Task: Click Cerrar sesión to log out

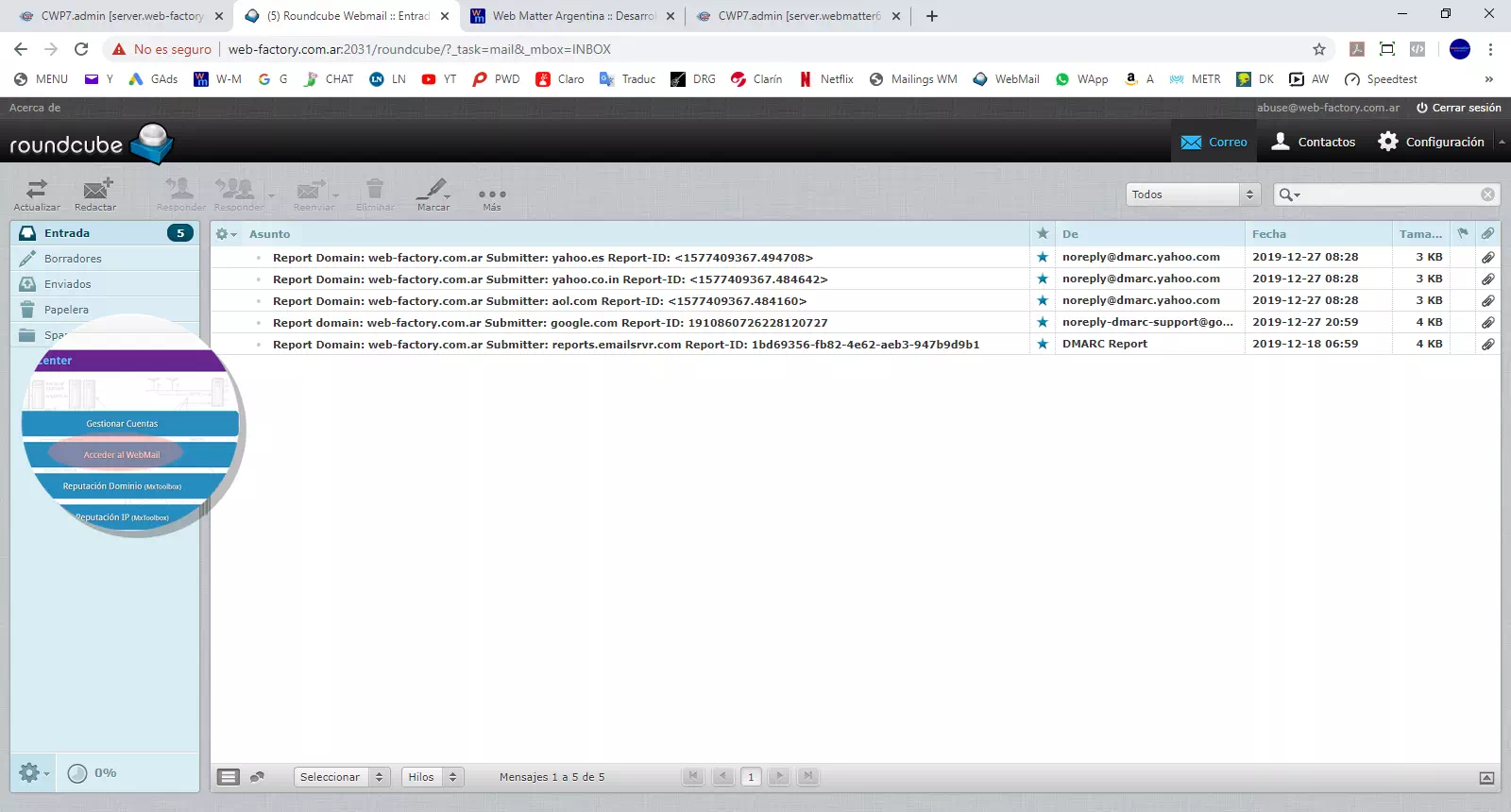Action: pos(1459,108)
